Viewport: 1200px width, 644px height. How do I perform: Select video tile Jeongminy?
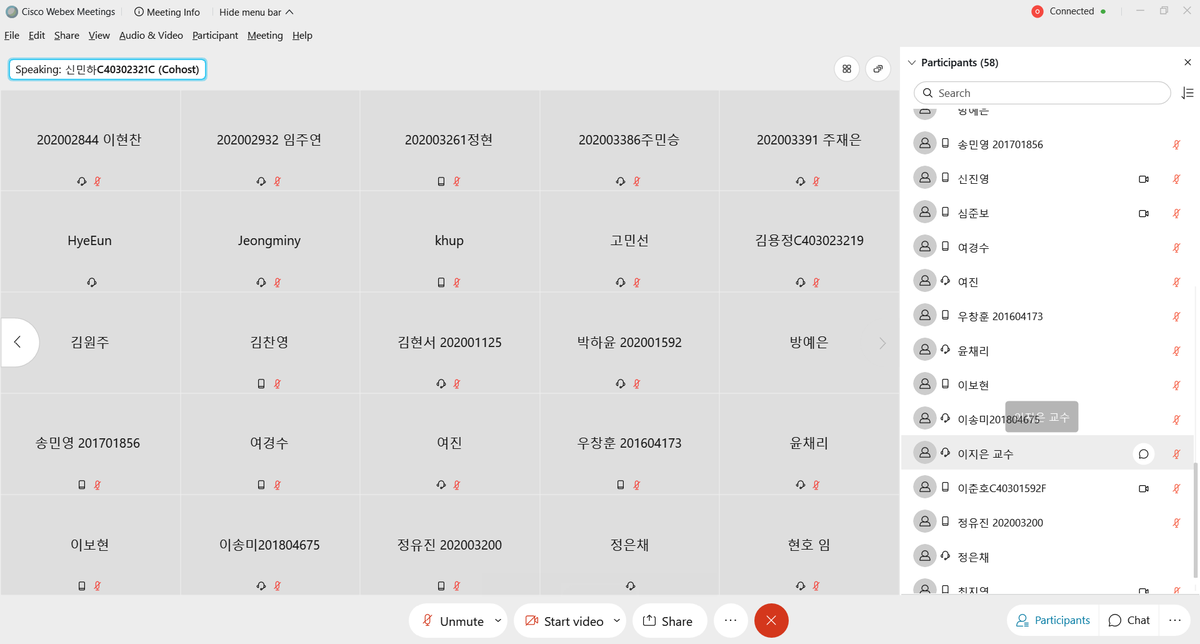[270, 242]
